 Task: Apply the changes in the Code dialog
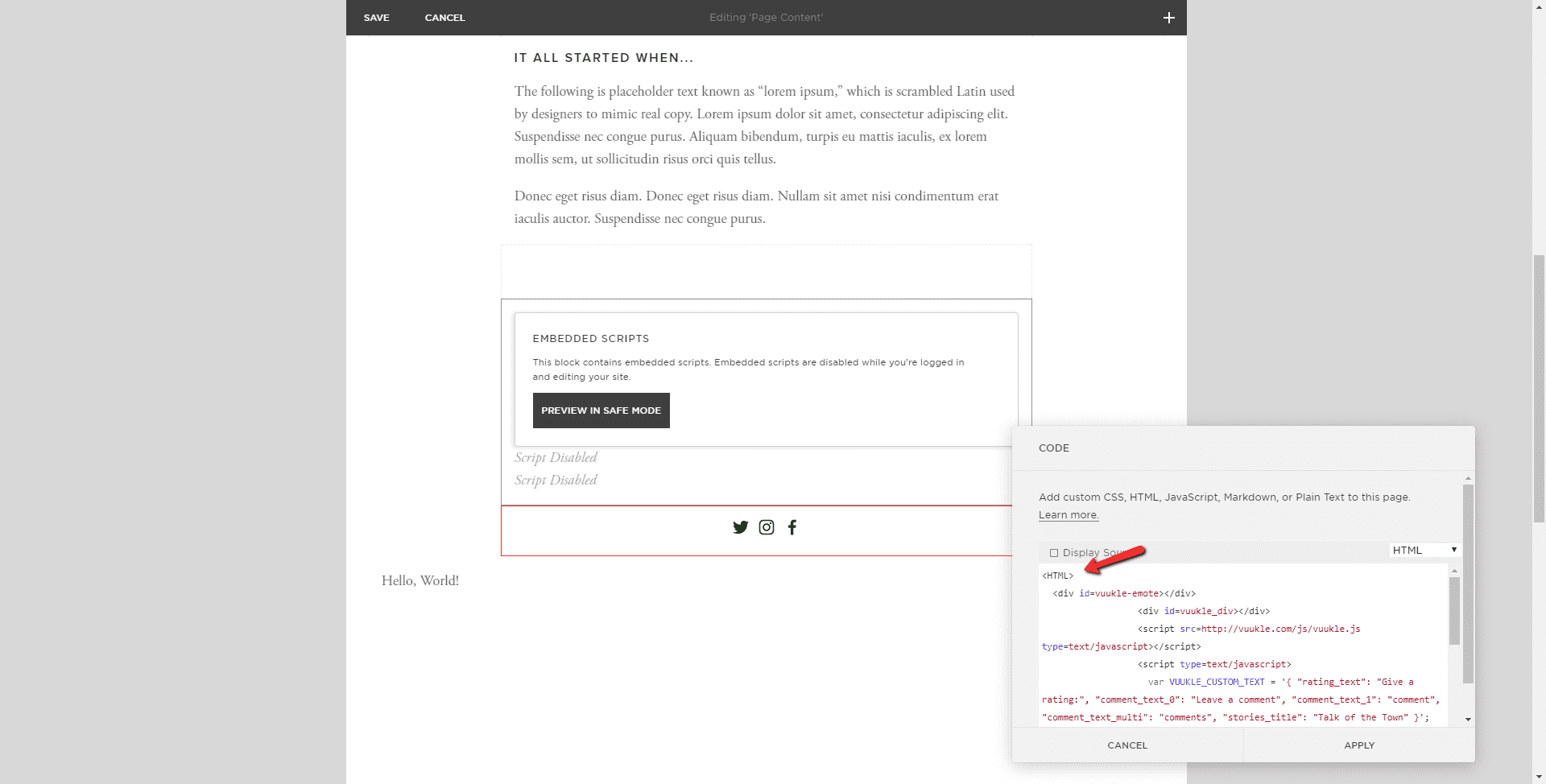point(1359,745)
